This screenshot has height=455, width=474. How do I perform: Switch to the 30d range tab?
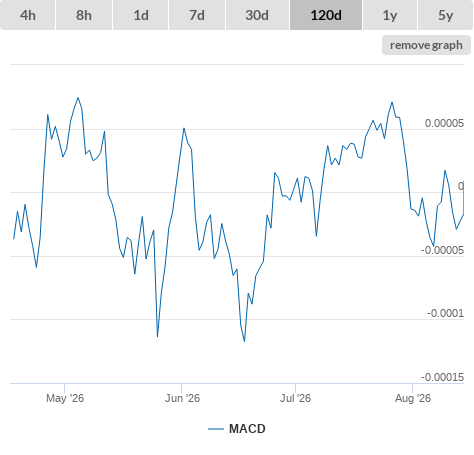pos(257,15)
